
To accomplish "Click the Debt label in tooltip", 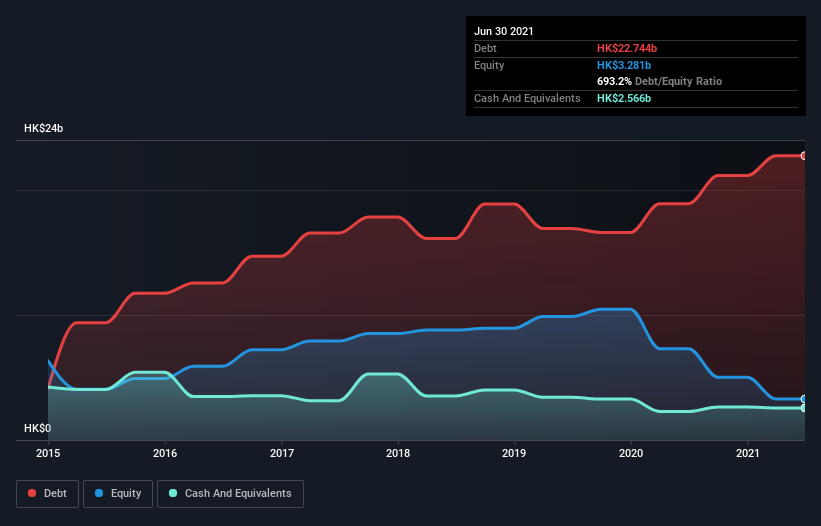I will click(485, 48).
